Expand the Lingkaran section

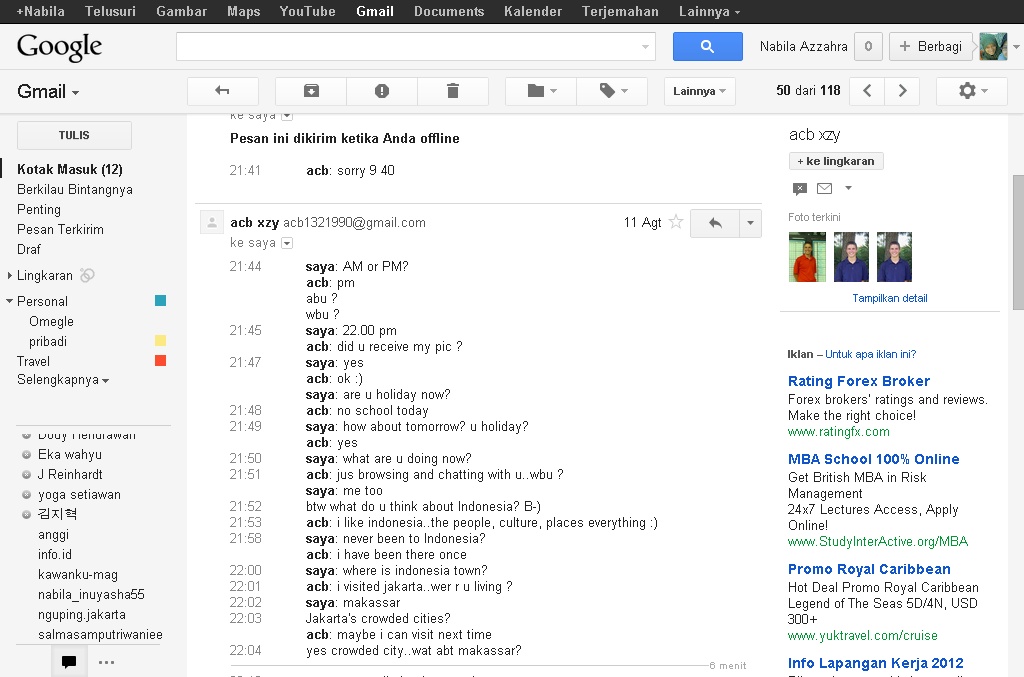tap(10, 276)
